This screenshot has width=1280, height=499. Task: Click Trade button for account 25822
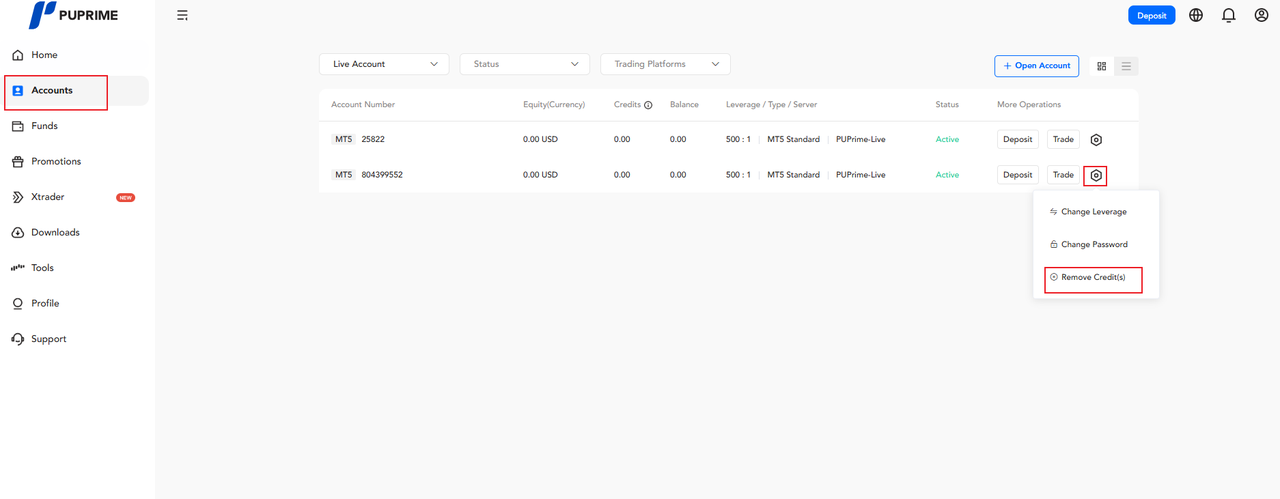(x=1063, y=140)
